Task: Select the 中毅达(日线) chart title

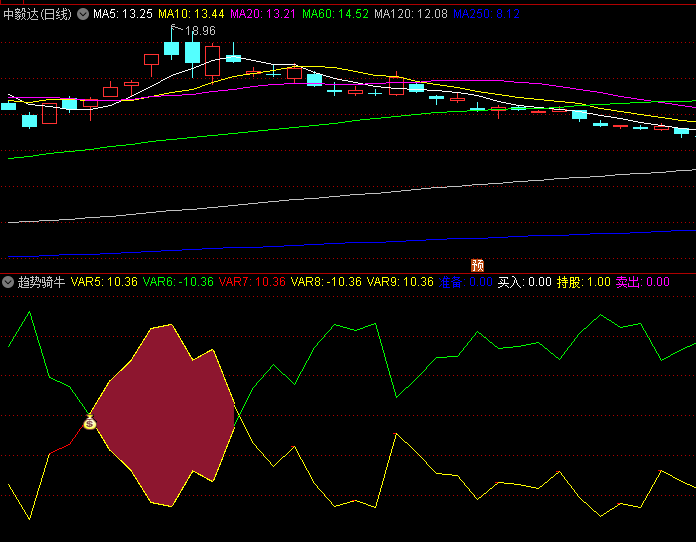Action: click(x=38, y=14)
